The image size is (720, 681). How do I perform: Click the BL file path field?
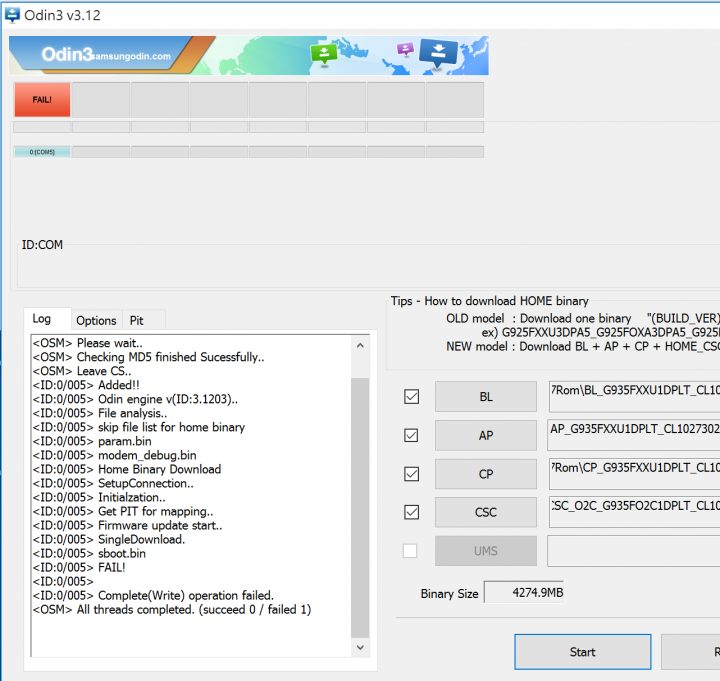coord(634,396)
